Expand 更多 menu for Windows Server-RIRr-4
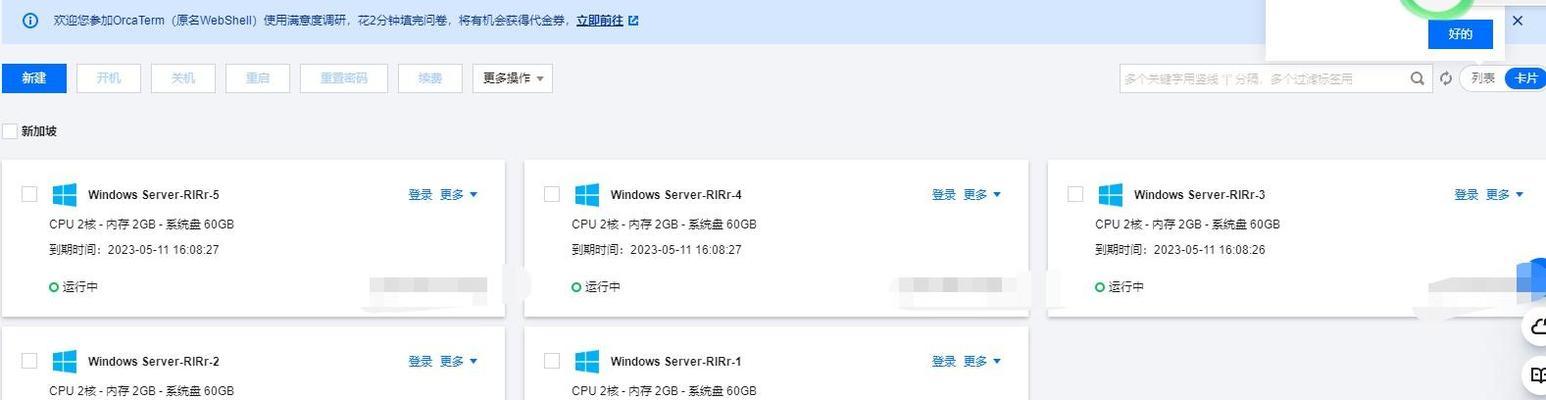The image size is (1546, 400). point(982,195)
